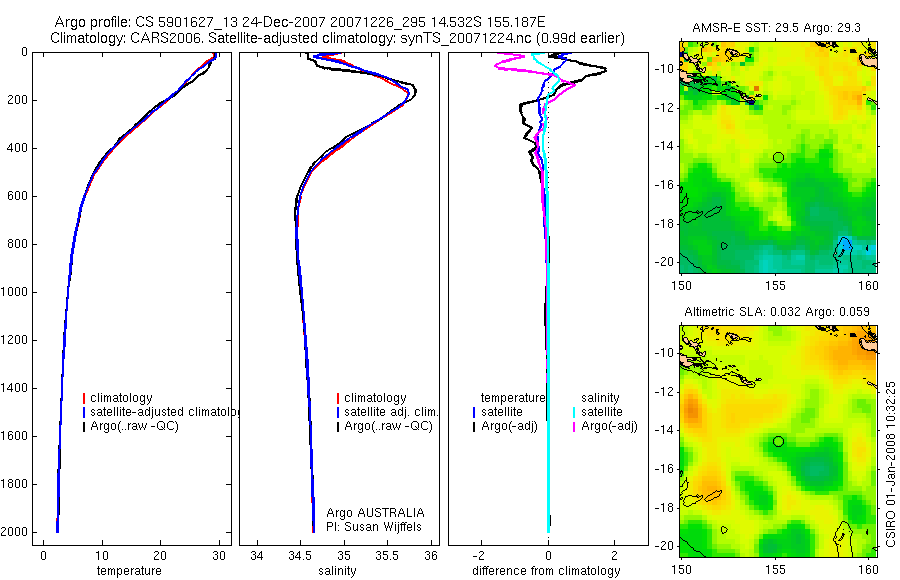Click the '160' longitude tick below the SLA map
The width and height of the screenshot is (900, 580).
click(868, 569)
